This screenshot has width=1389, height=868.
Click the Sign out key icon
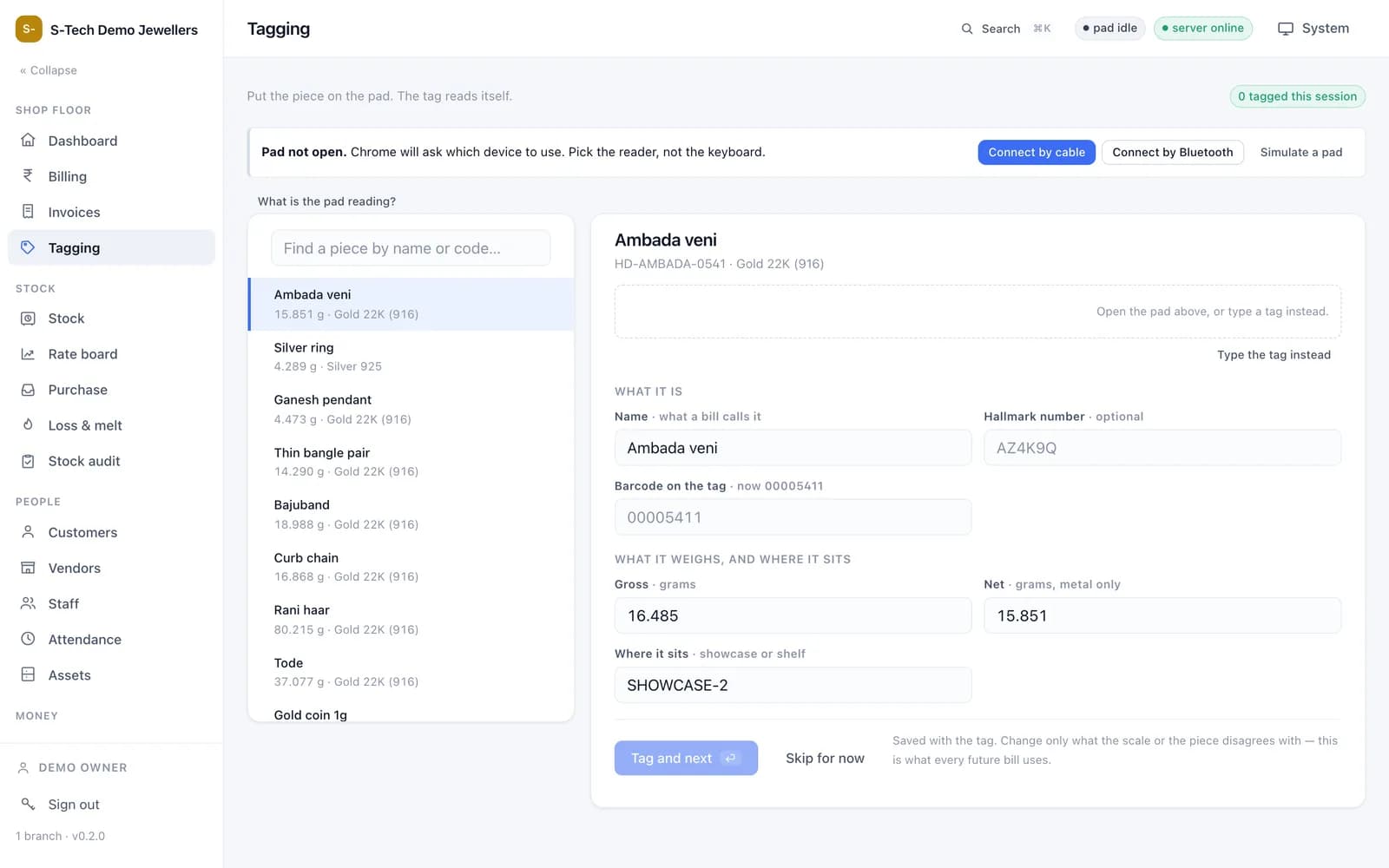pyautogui.click(x=28, y=804)
